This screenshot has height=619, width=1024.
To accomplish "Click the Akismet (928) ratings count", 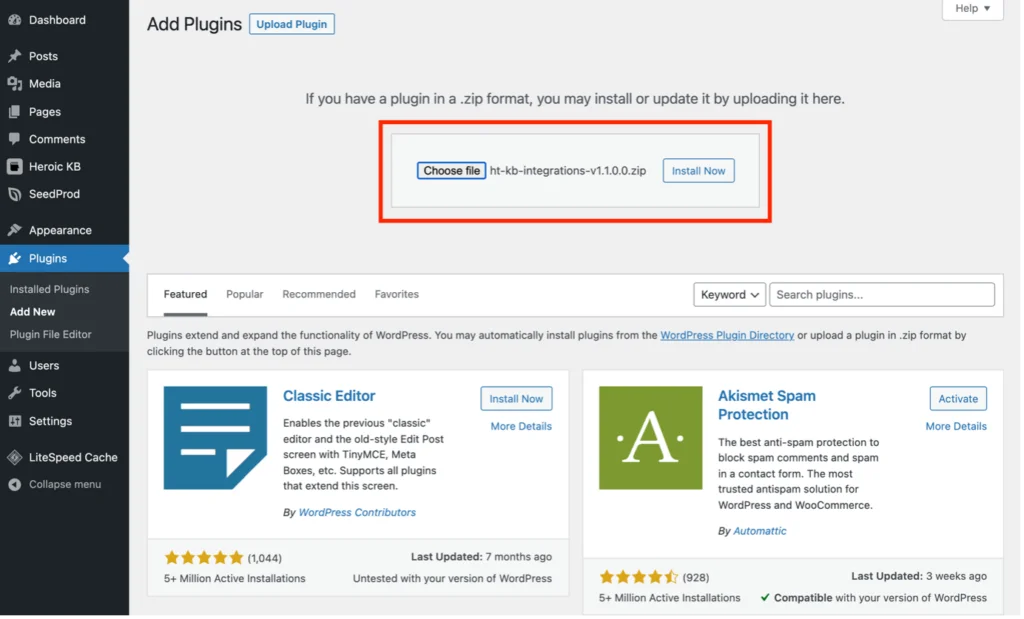I will [x=696, y=578].
